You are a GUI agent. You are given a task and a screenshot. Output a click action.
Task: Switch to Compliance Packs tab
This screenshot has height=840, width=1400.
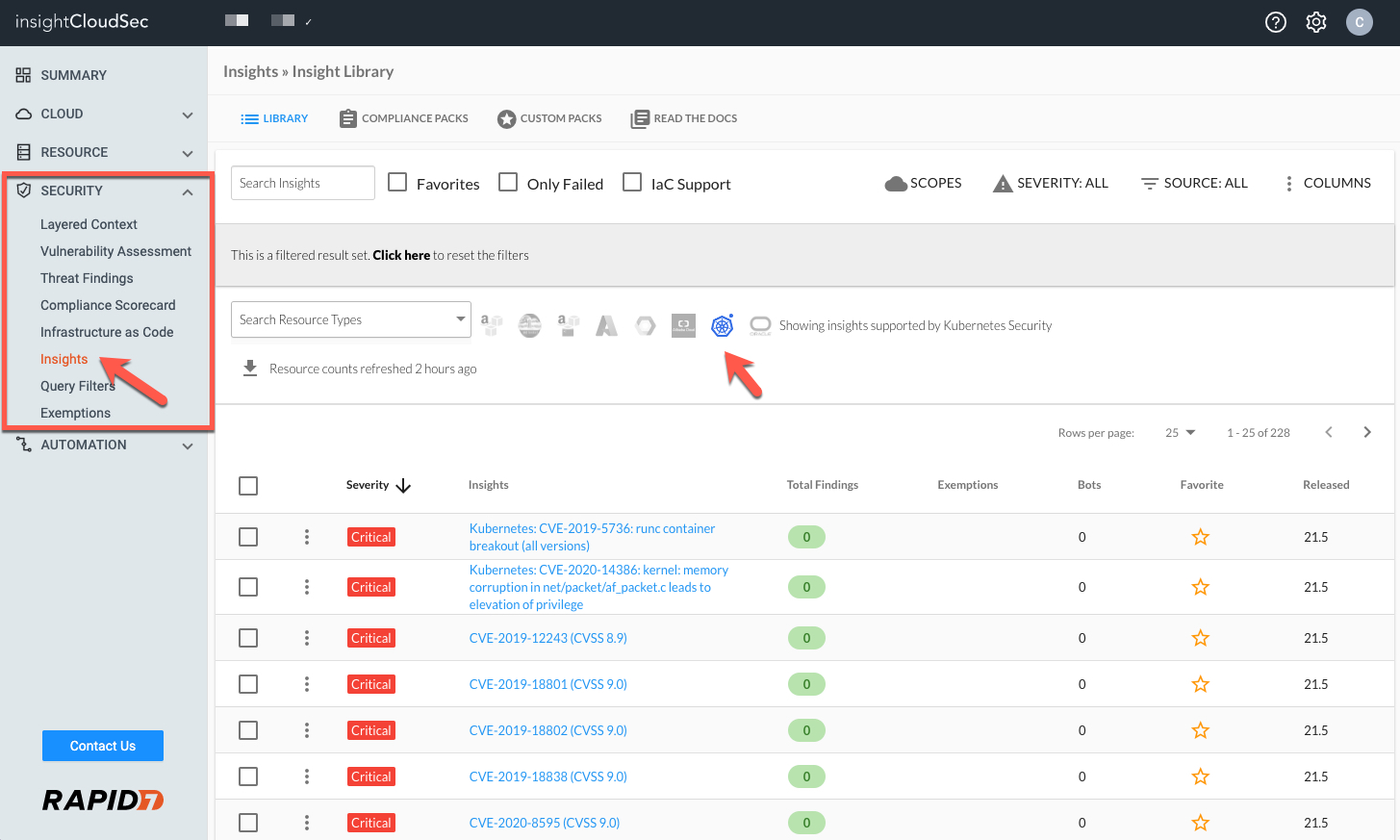tap(404, 118)
